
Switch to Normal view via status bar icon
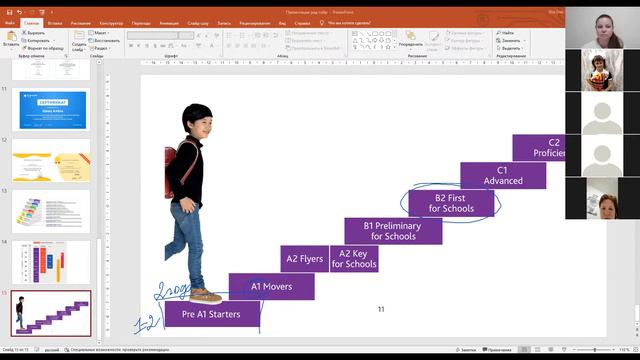(x=524, y=350)
